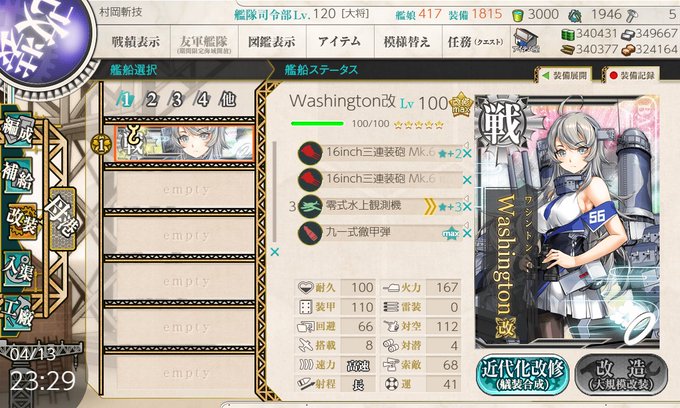This screenshot has height=408, width=680.
Task: Click the 九一式徹甲弾 shell icon
Action: (x=310, y=233)
